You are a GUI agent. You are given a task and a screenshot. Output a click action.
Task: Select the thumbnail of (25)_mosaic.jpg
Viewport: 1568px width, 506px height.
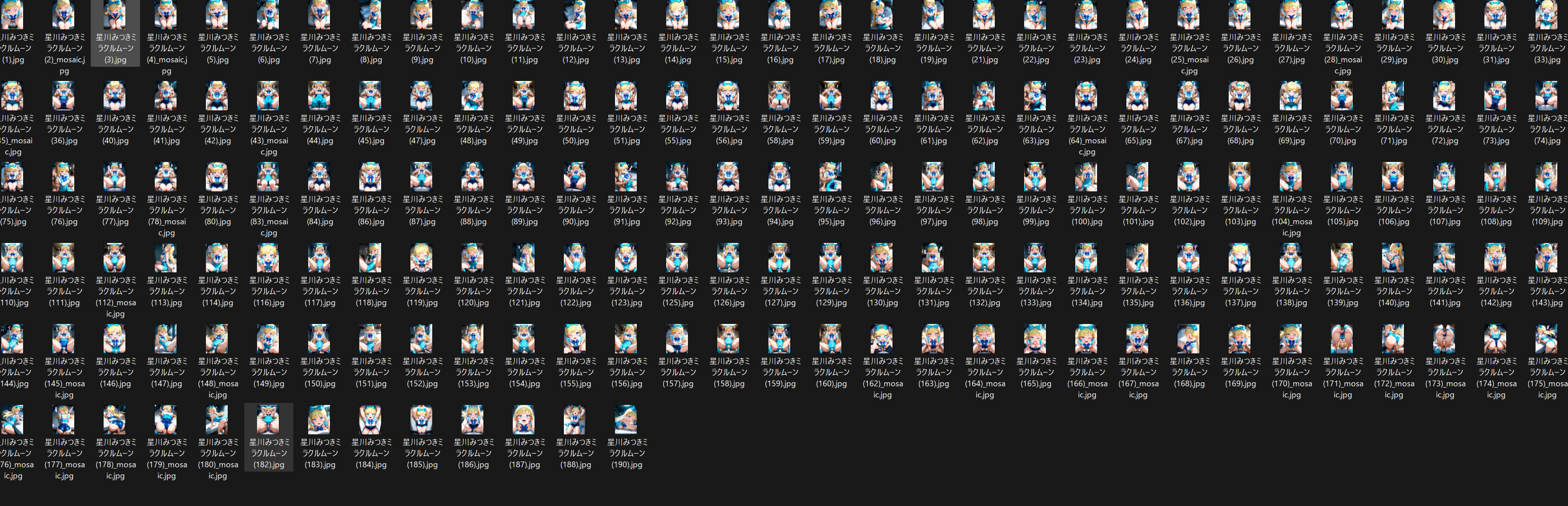pos(1189,15)
